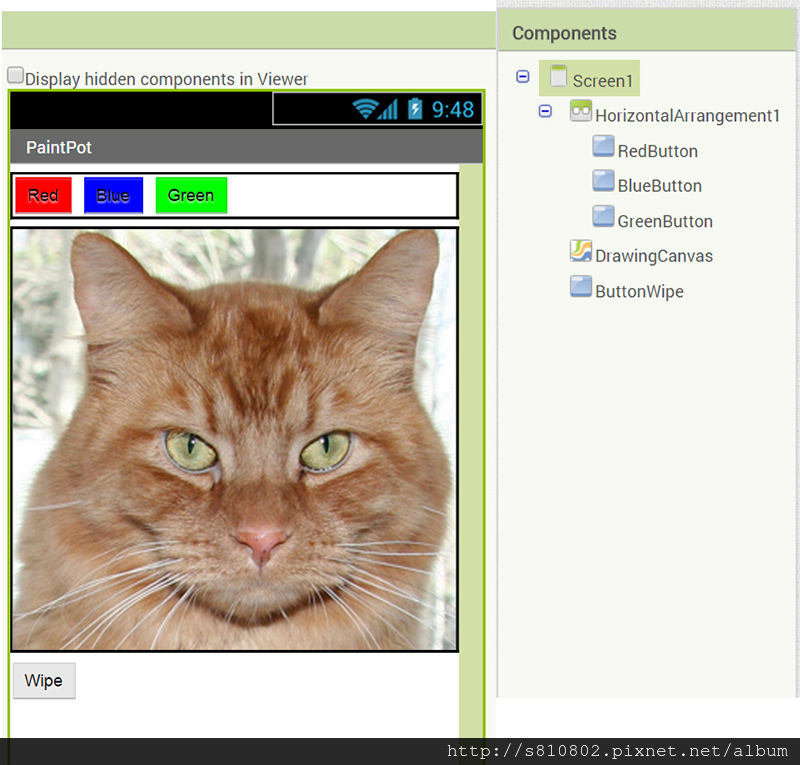The height and width of the screenshot is (765, 800).
Task: Click the Screen1 component icon
Action: point(559,76)
